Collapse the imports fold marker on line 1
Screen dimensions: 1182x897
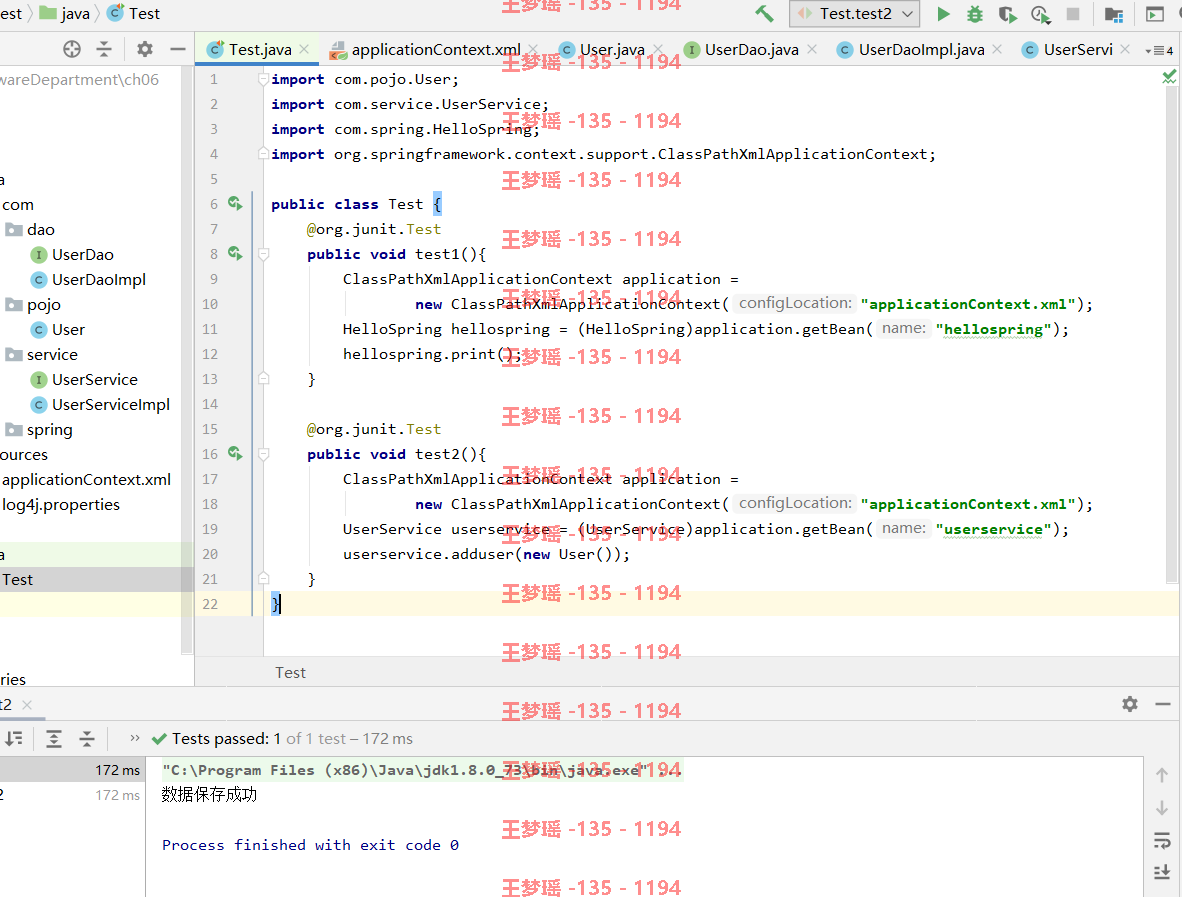pos(263,78)
